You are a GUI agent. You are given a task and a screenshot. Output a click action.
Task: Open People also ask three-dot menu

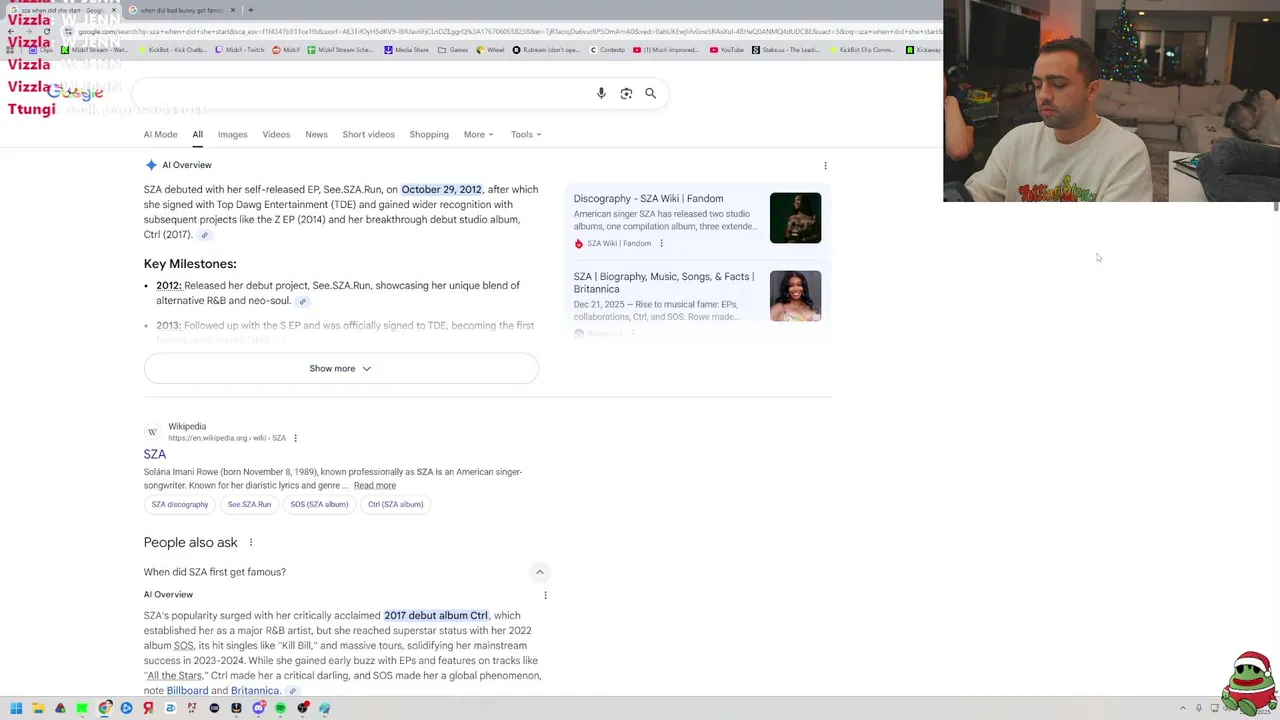(251, 542)
